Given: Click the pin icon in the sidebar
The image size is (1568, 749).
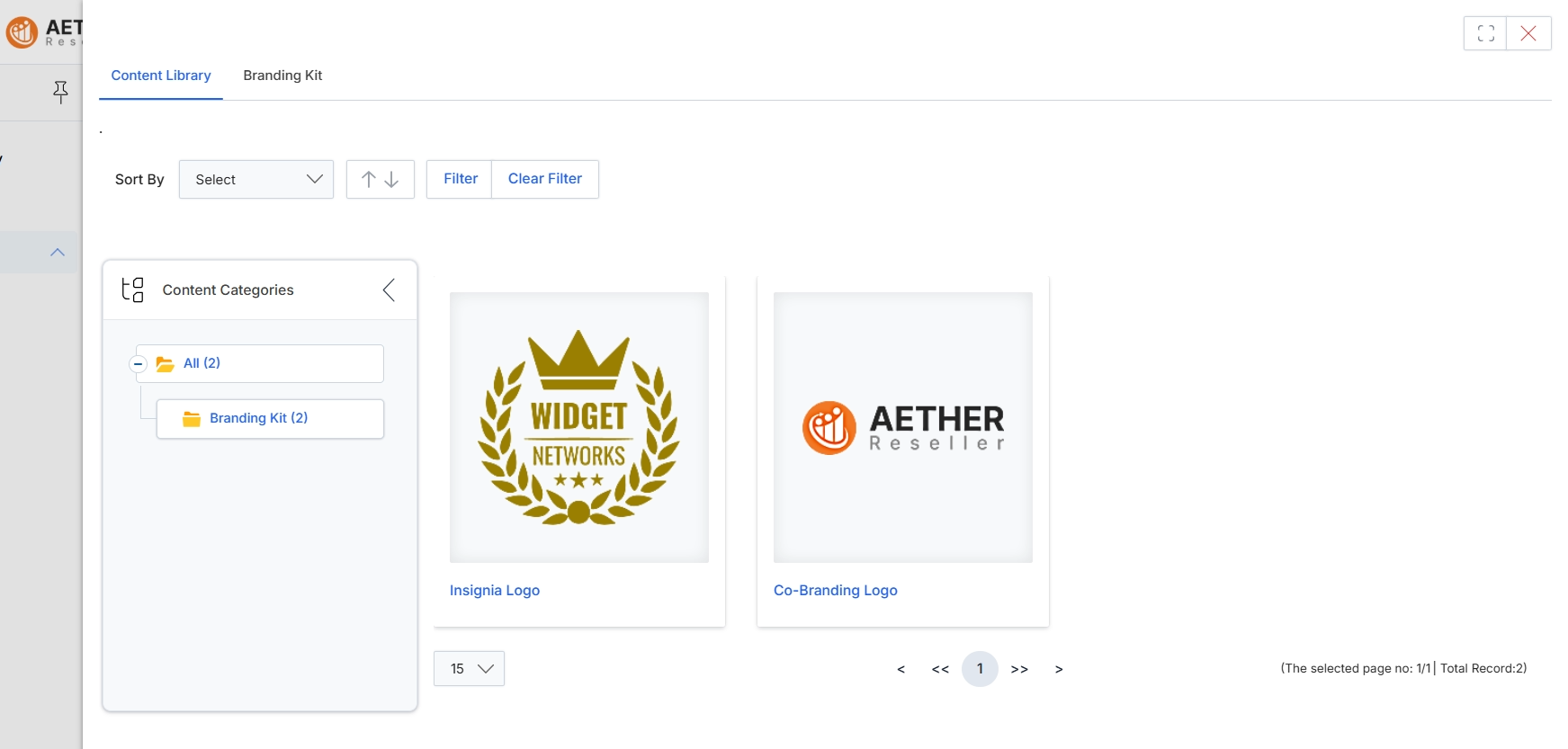Looking at the screenshot, I should tap(60, 92).
